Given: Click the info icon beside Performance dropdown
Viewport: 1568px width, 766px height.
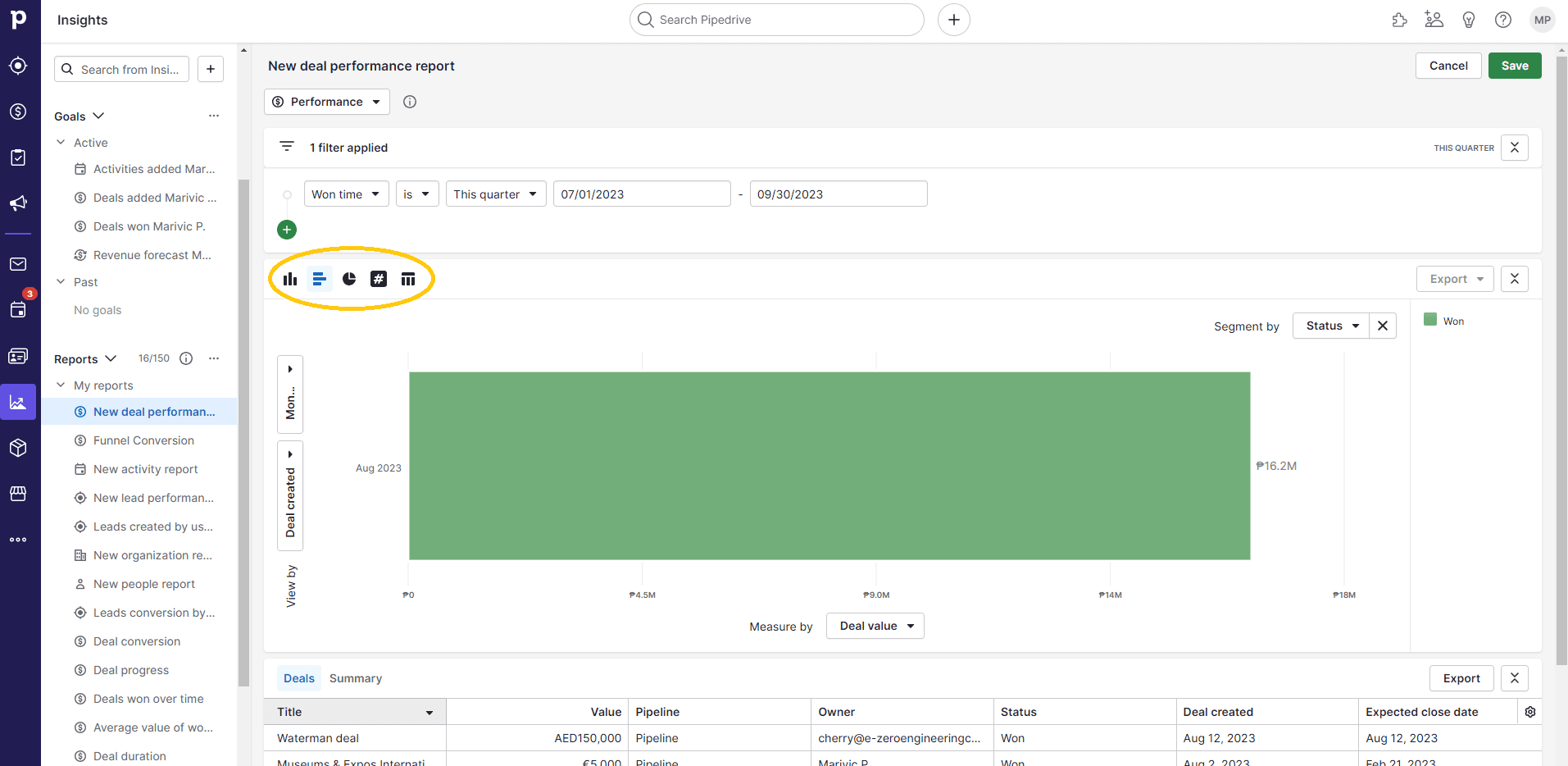Looking at the screenshot, I should 410,102.
